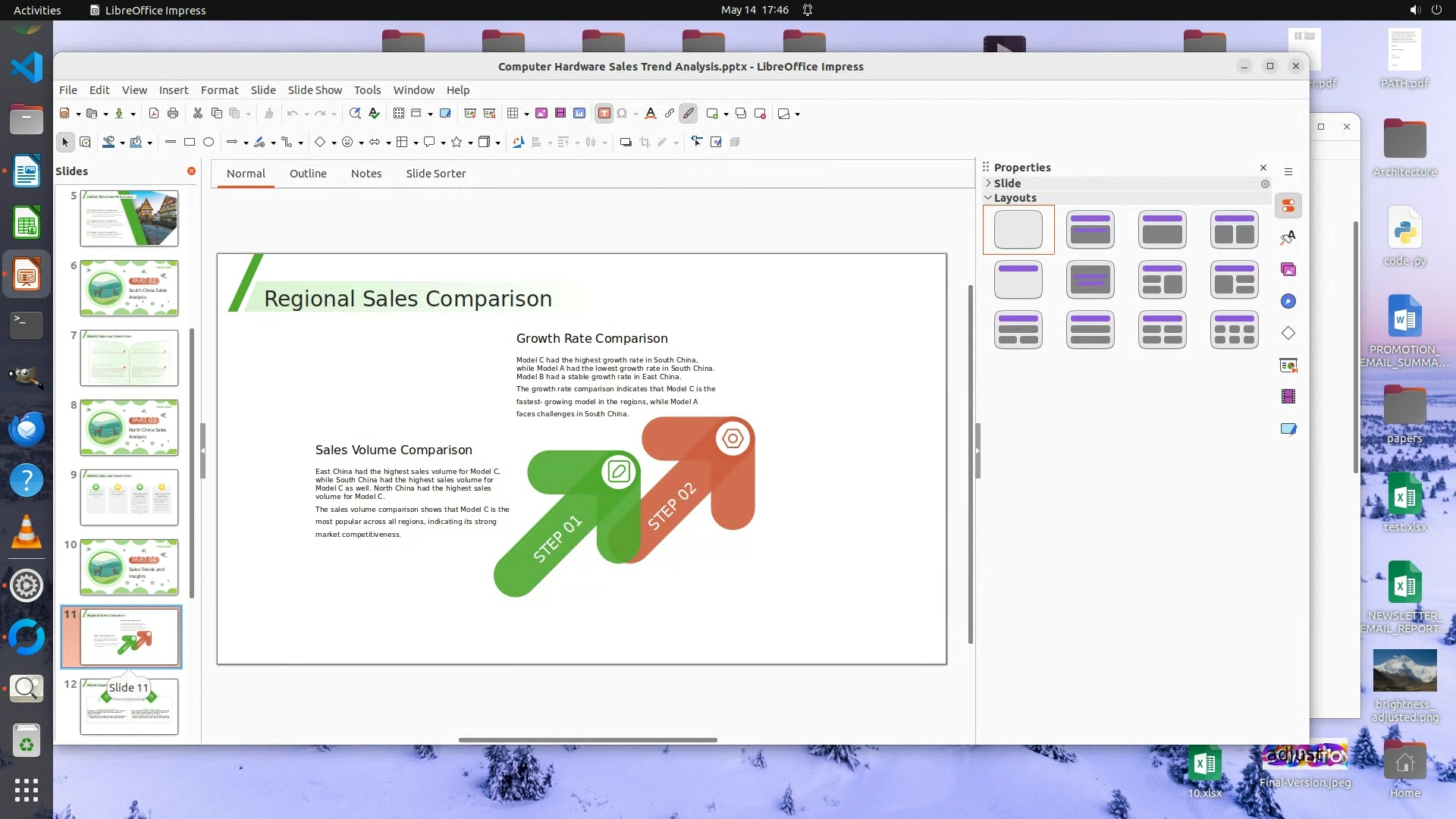Toggle Display Grid button

(x=399, y=114)
